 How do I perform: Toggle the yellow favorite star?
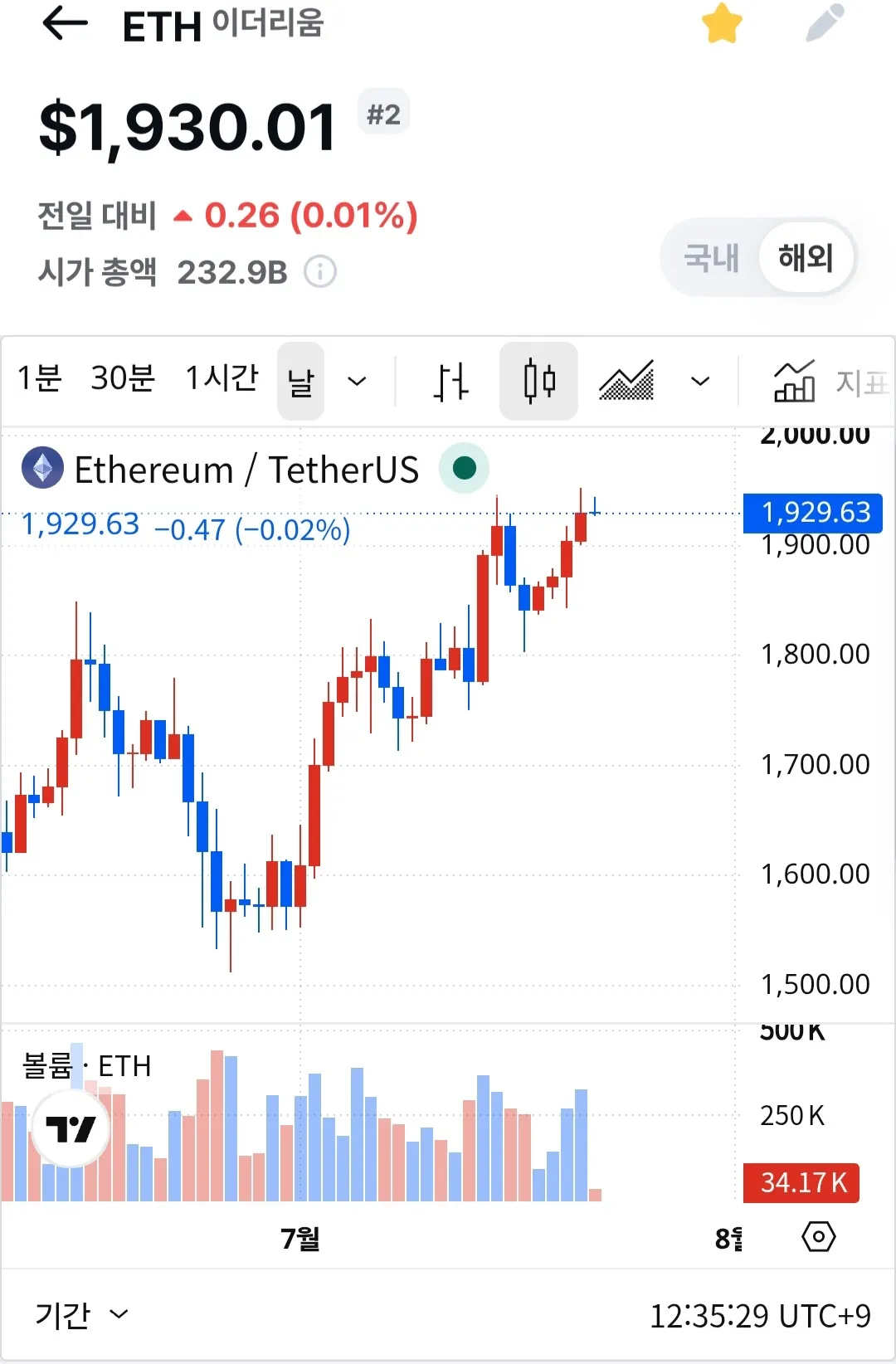(722, 23)
